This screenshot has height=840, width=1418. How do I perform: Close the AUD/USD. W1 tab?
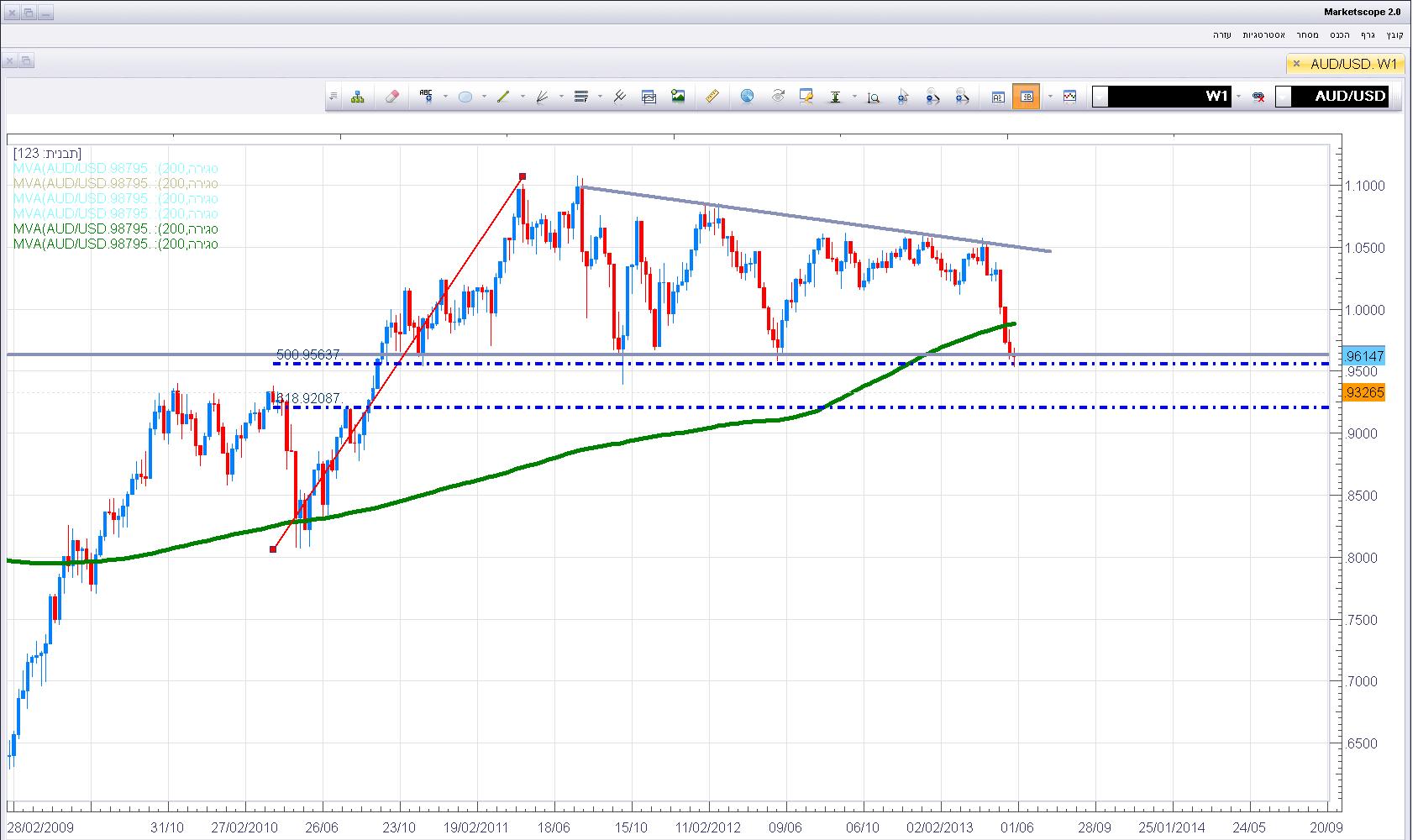click(x=1296, y=64)
